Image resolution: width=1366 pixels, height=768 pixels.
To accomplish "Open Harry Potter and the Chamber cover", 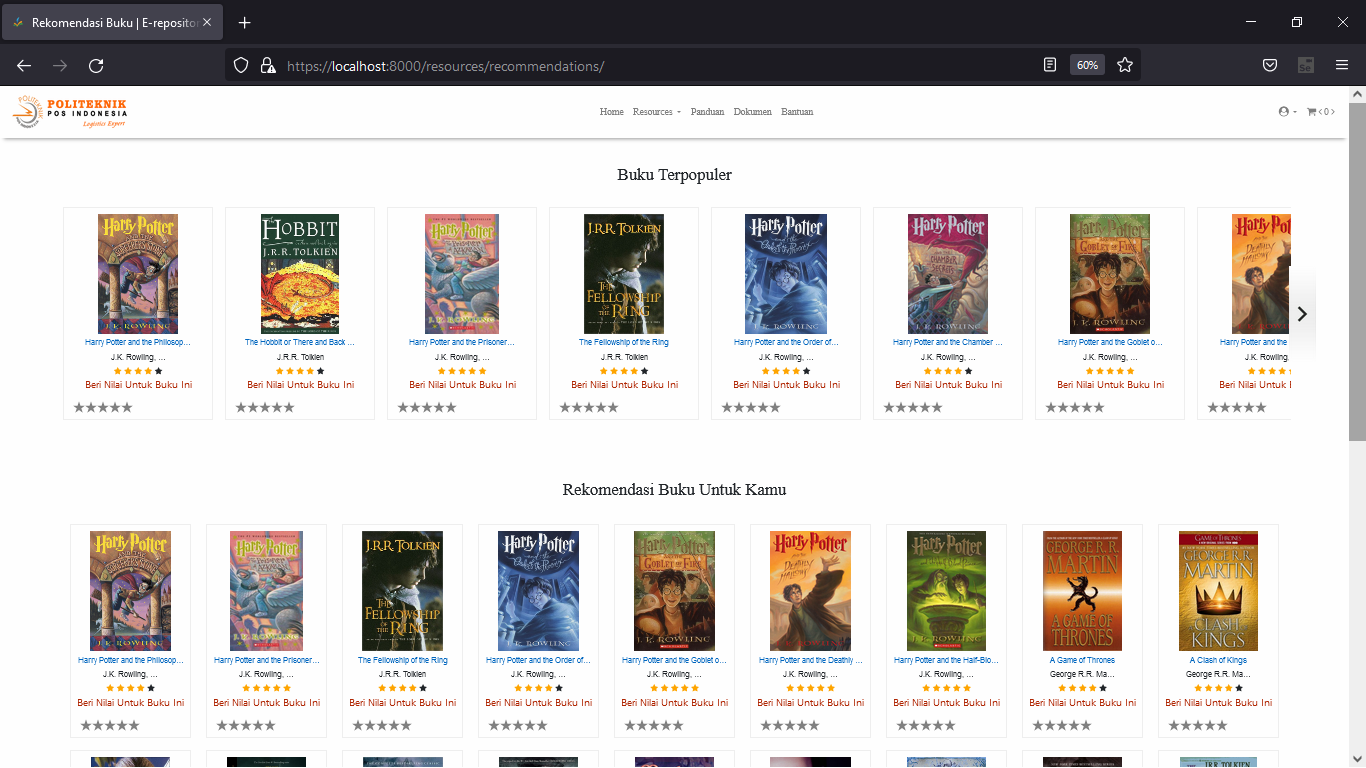I will (x=948, y=274).
